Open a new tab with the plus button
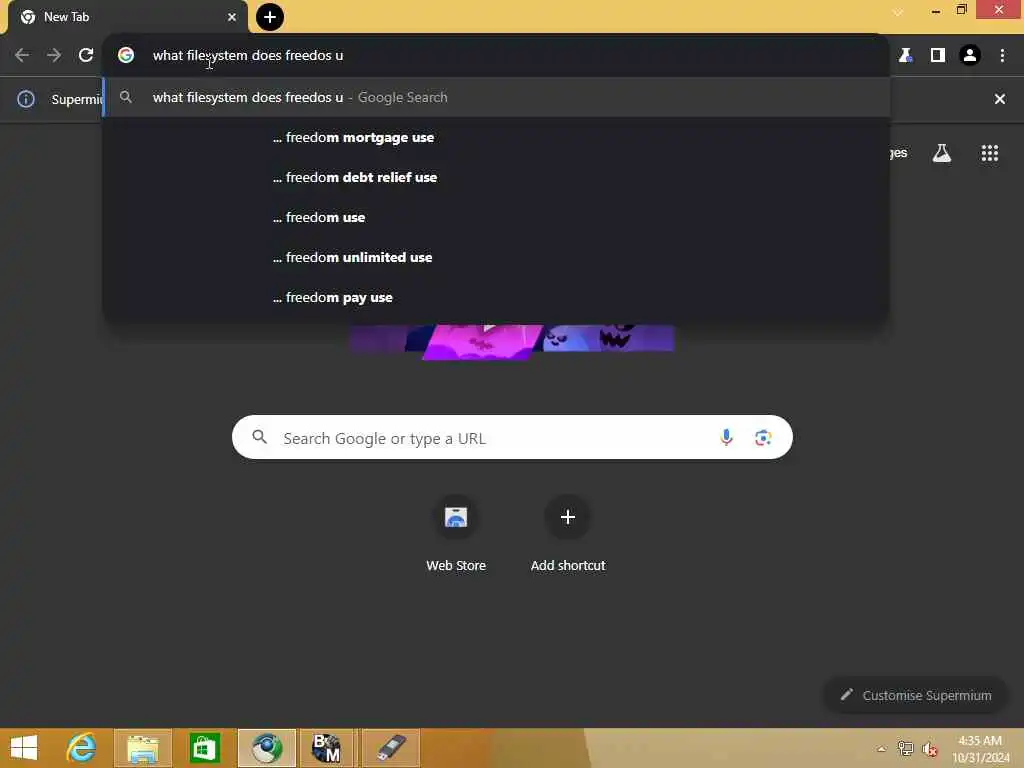This screenshot has width=1024, height=768. 269,17
